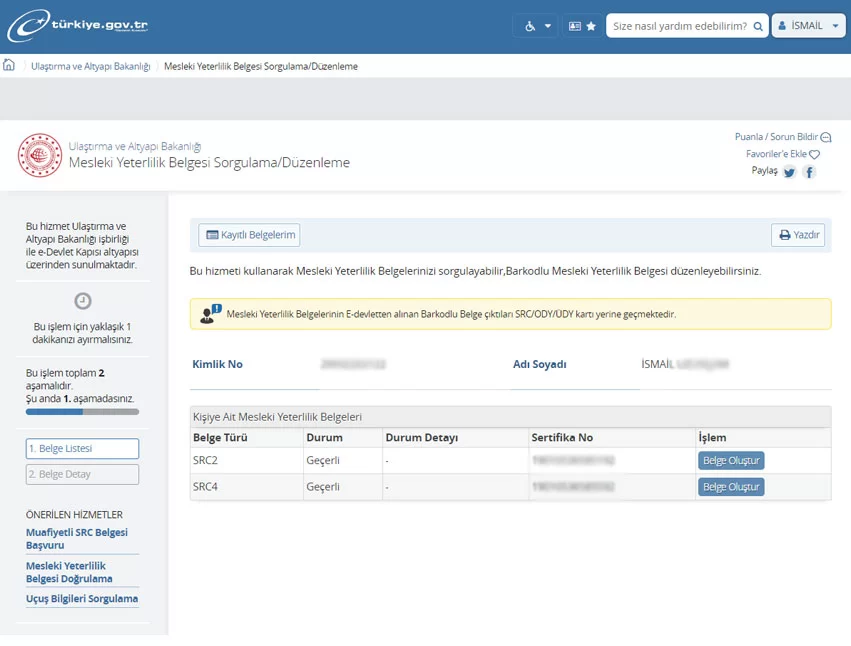Open the accessibility wheelchair icon menu
Screen dimensions: 851x646
[x=530, y=26]
